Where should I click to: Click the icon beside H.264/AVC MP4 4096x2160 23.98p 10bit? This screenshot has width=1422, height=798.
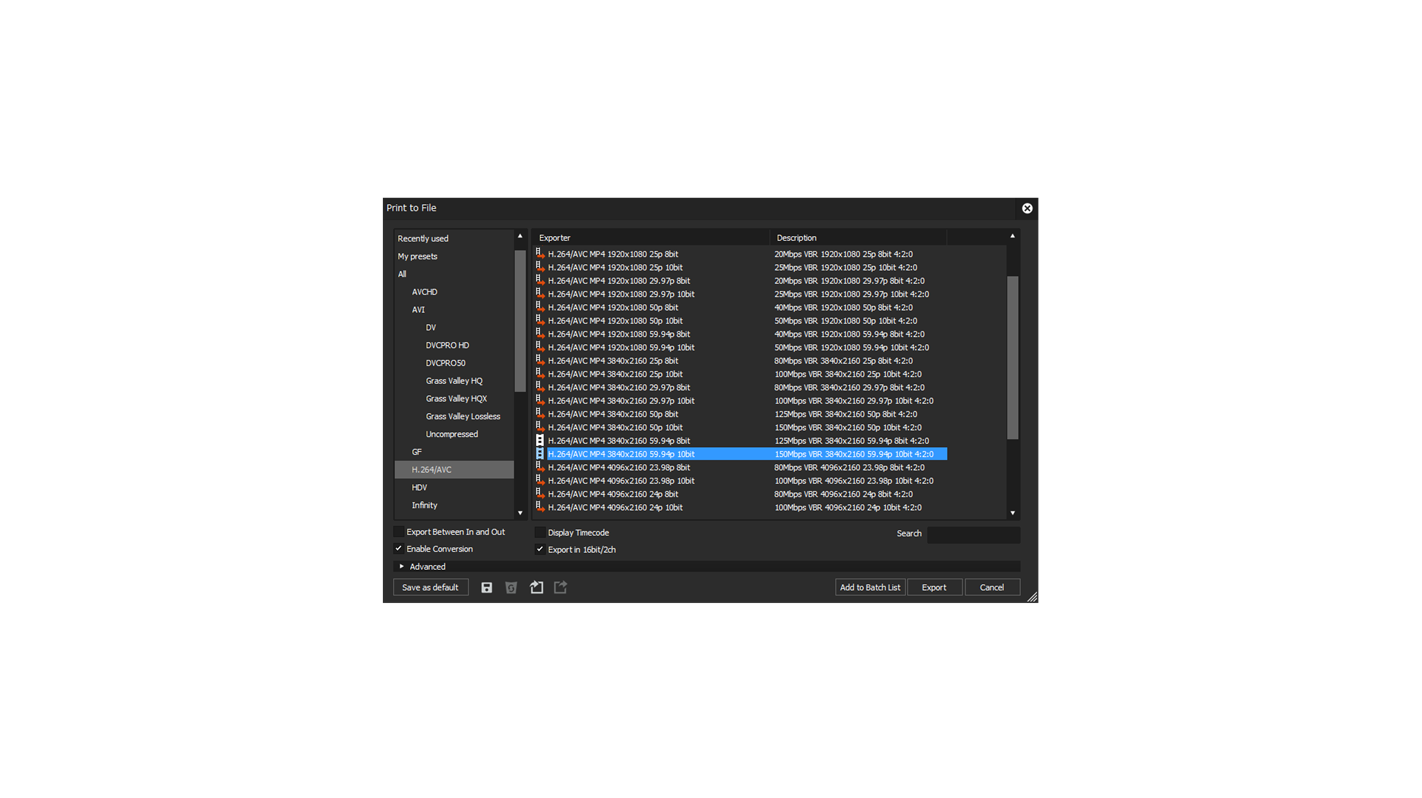click(x=540, y=481)
